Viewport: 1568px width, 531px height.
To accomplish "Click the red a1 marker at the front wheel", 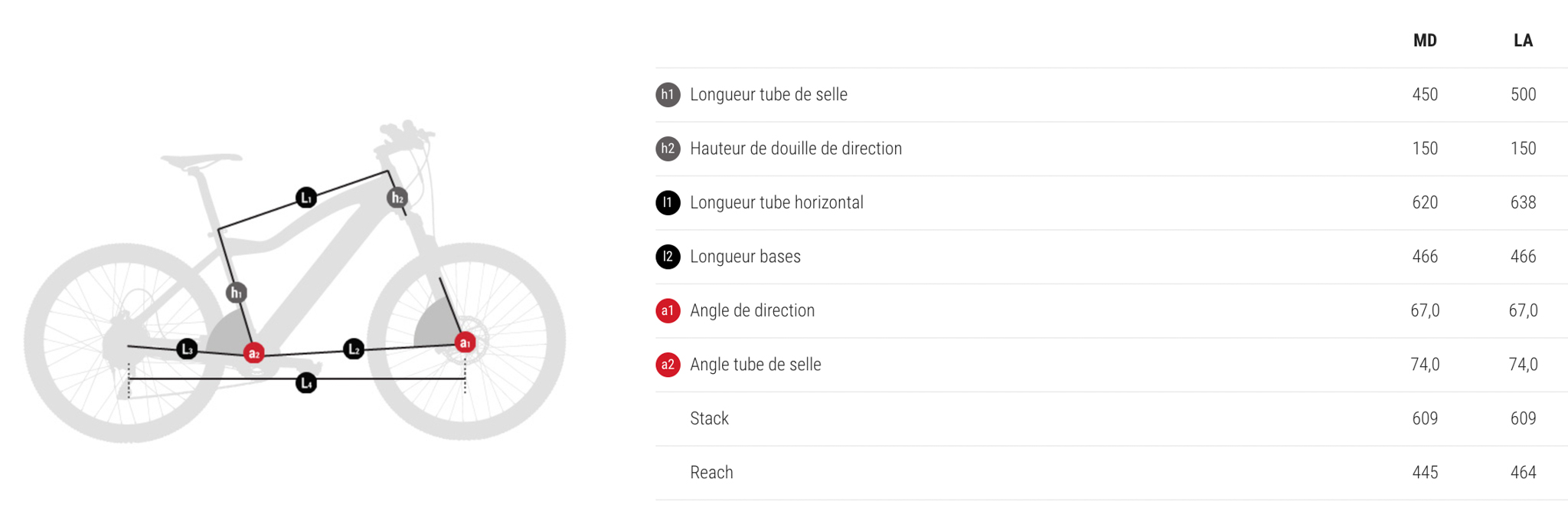I will 465,343.
